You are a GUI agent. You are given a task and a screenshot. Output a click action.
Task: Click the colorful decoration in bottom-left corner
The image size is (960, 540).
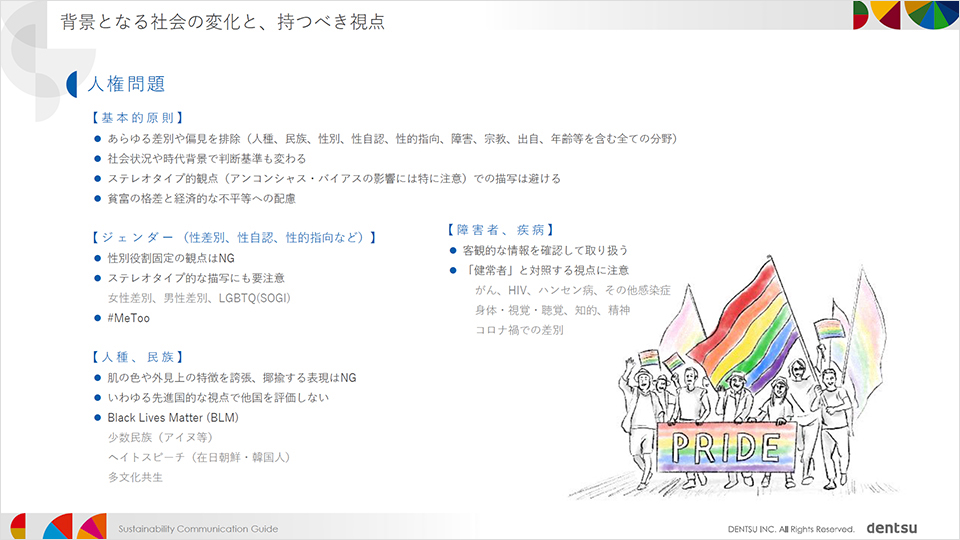click(57, 526)
